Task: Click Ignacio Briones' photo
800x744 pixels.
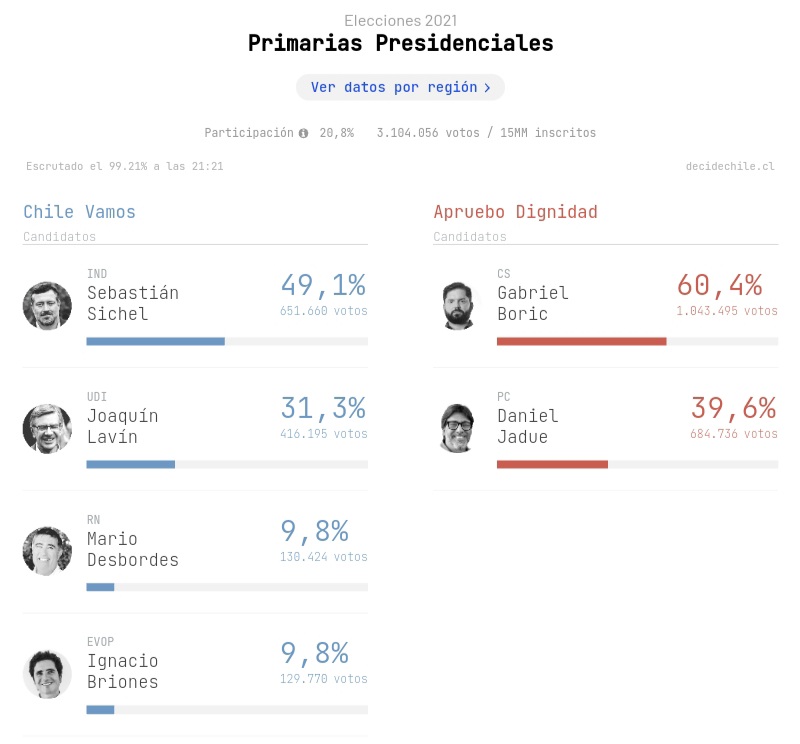Action: 47,674
